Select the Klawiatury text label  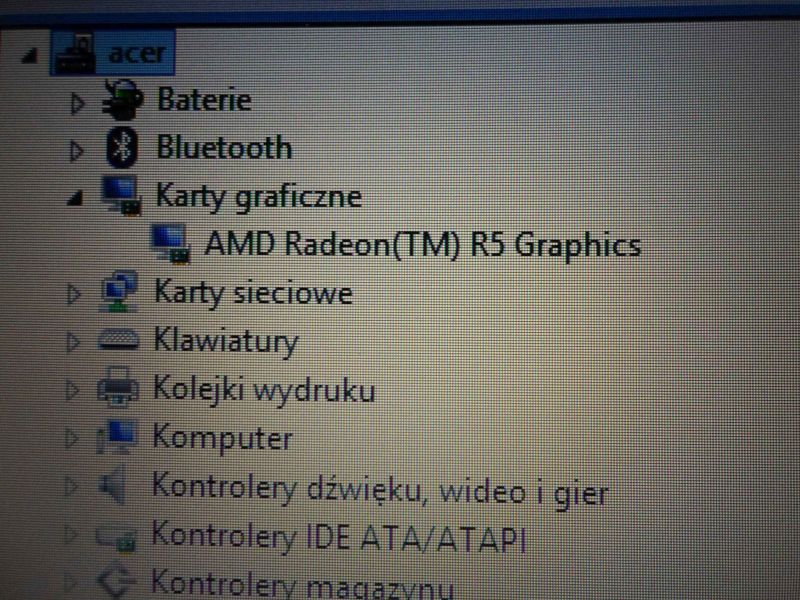(x=226, y=342)
